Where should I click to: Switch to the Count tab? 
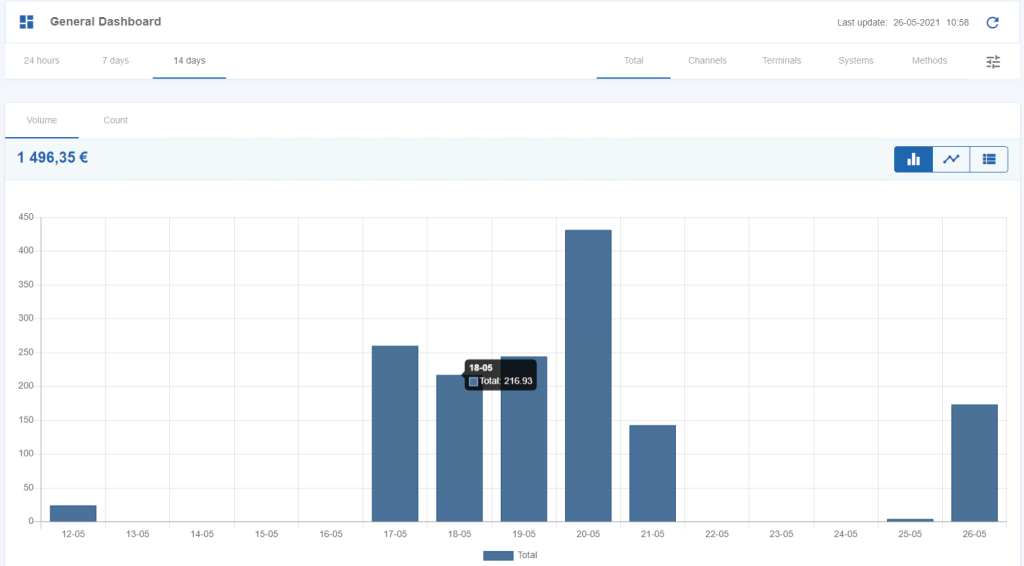point(116,120)
